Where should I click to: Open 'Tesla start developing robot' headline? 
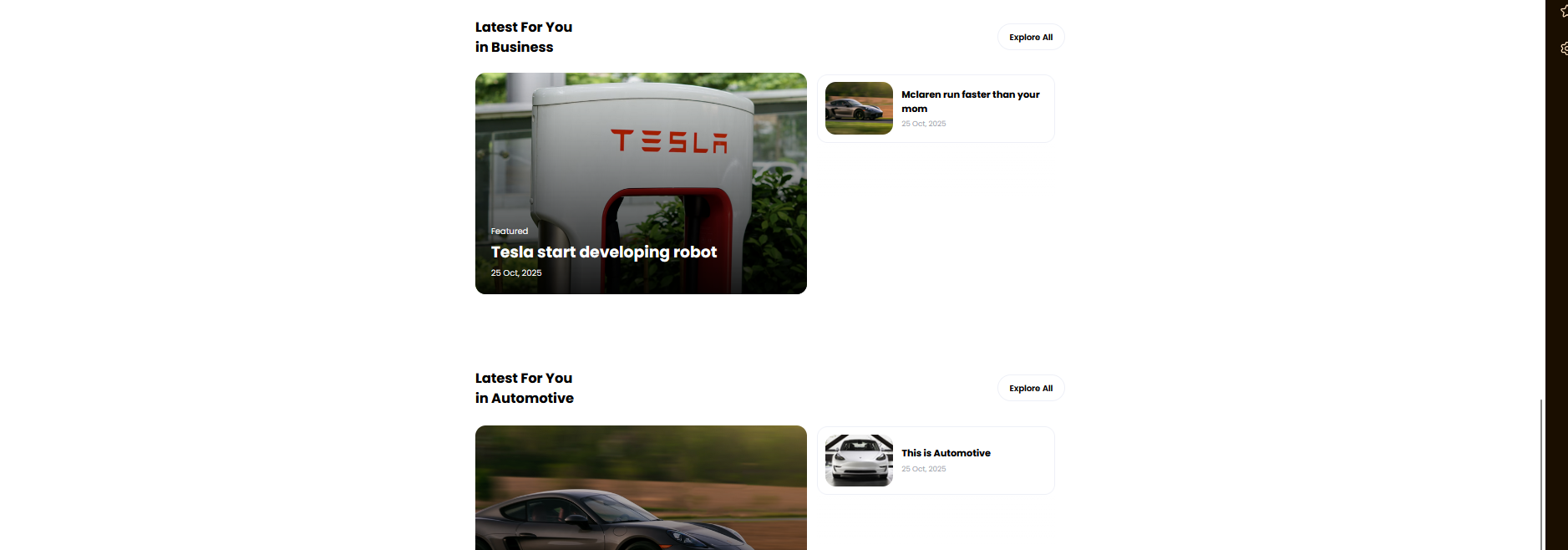pos(603,252)
